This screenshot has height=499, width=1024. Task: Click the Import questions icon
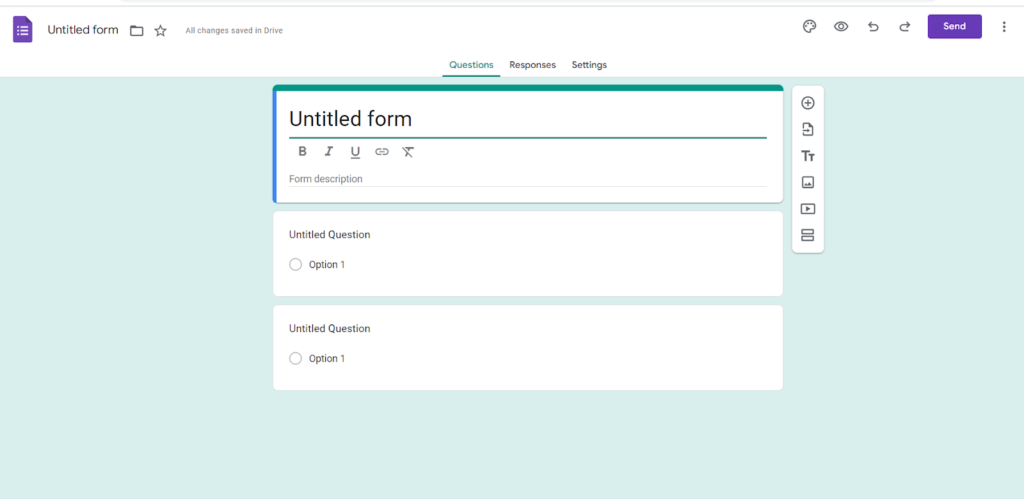tap(808, 129)
